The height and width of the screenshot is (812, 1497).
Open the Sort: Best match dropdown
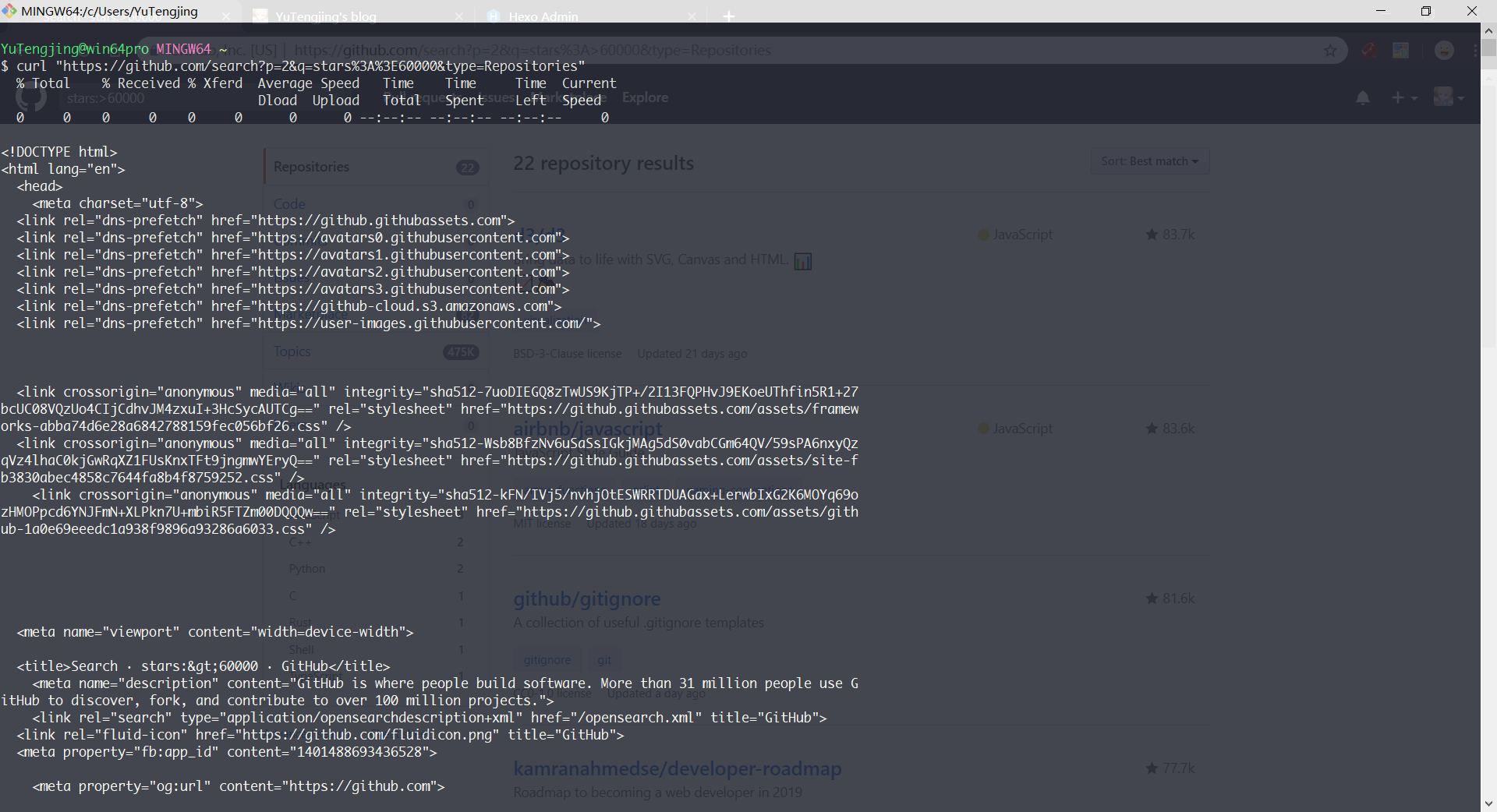1149,161
